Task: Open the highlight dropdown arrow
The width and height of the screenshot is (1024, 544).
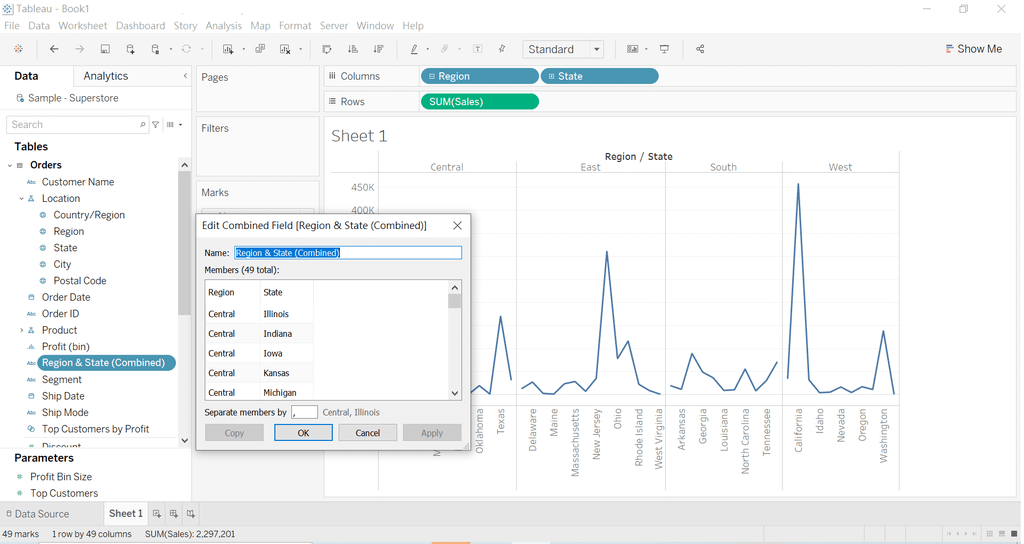Action: pyautogui.click(x=428, y=49)
